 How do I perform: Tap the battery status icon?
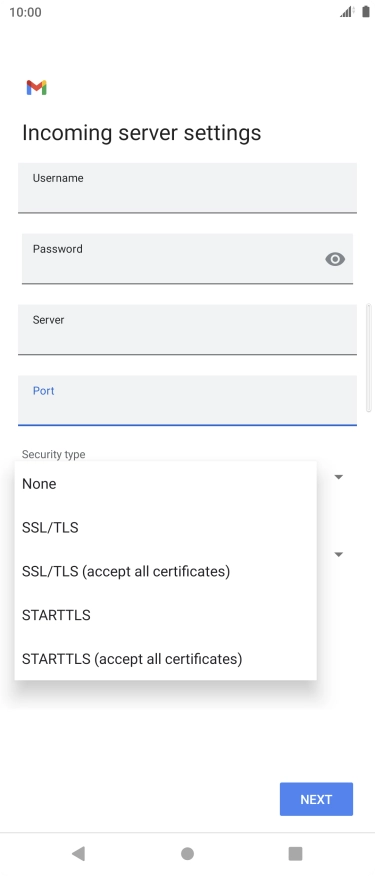(365, 12)
